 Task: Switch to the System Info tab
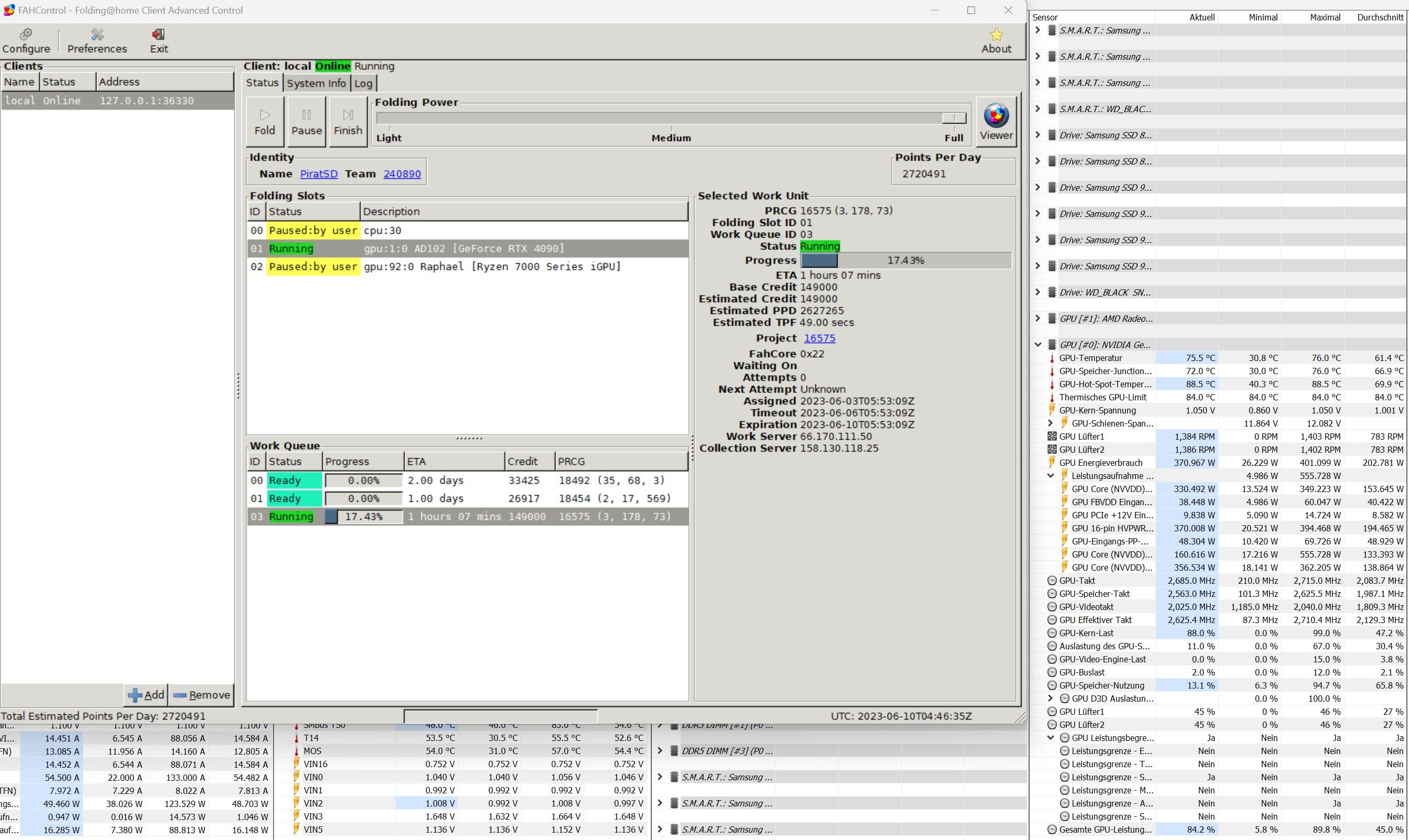pos(316,83)
